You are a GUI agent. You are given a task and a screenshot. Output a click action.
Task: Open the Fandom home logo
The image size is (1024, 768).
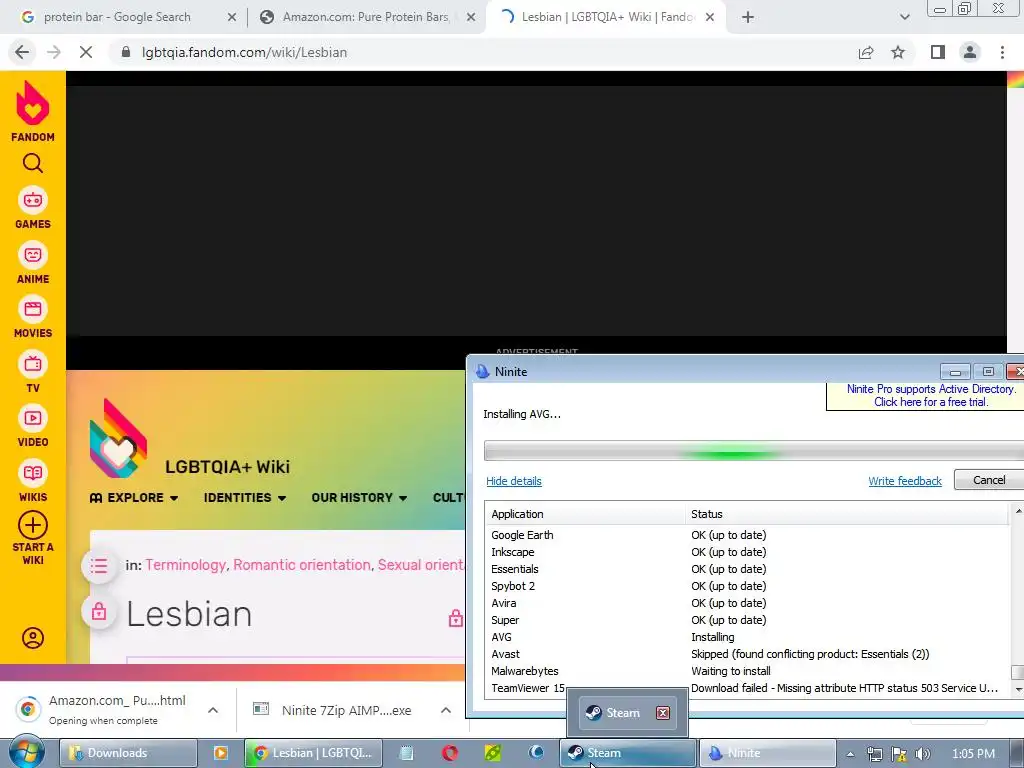[x=33, y=111]
